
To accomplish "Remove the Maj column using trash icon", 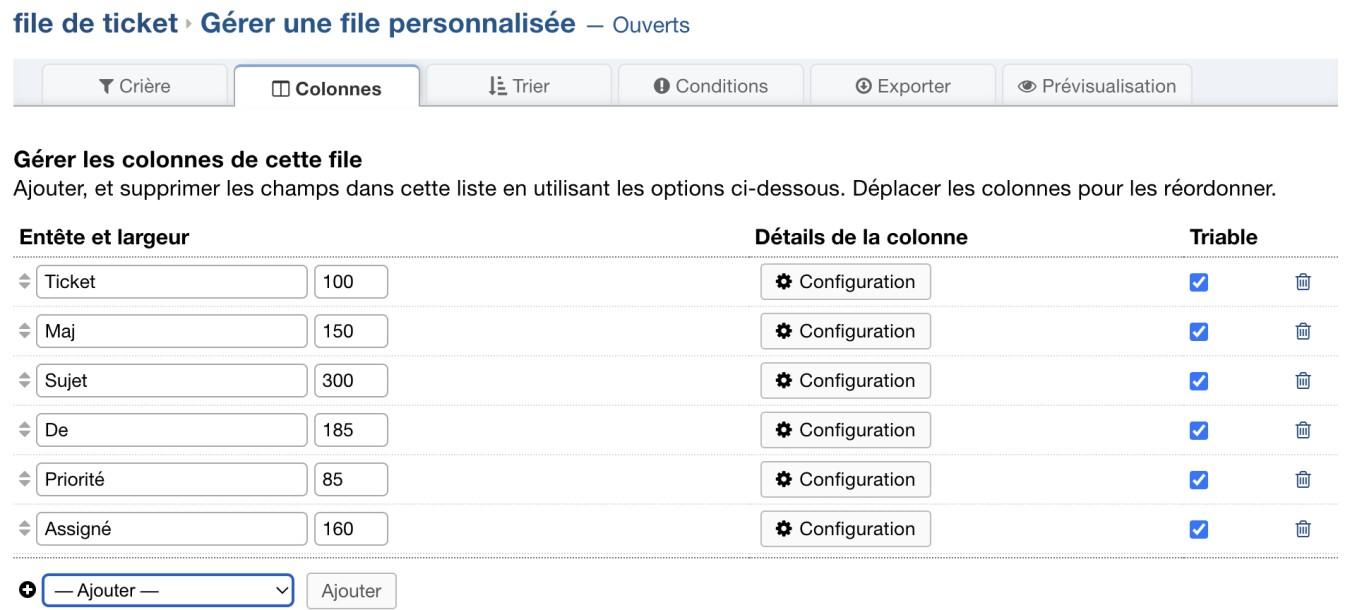I will tap(1303, 331).
